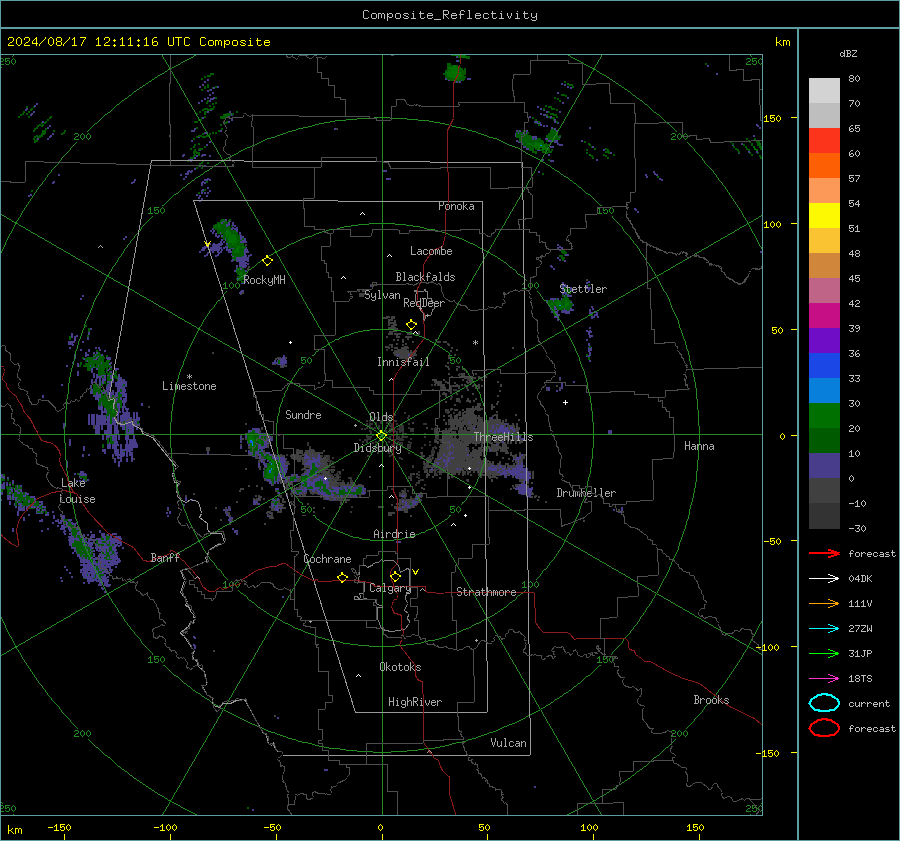Screen dimensions: 900x841
Task: Click the white 04DK arrow icon
Action: pyautogui.click(x=824, y=578)
